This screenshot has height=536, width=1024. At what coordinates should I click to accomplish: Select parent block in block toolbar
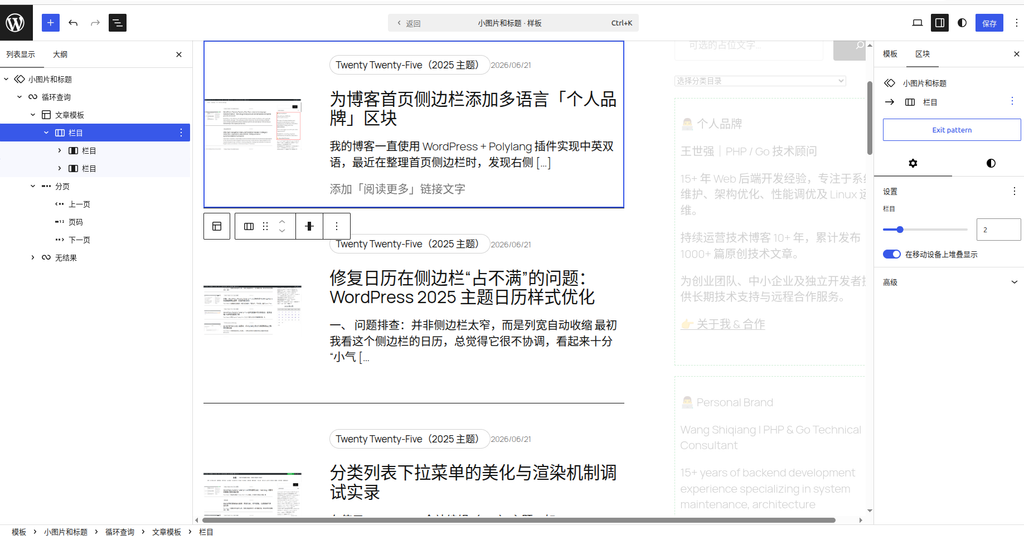coord(217,226)
